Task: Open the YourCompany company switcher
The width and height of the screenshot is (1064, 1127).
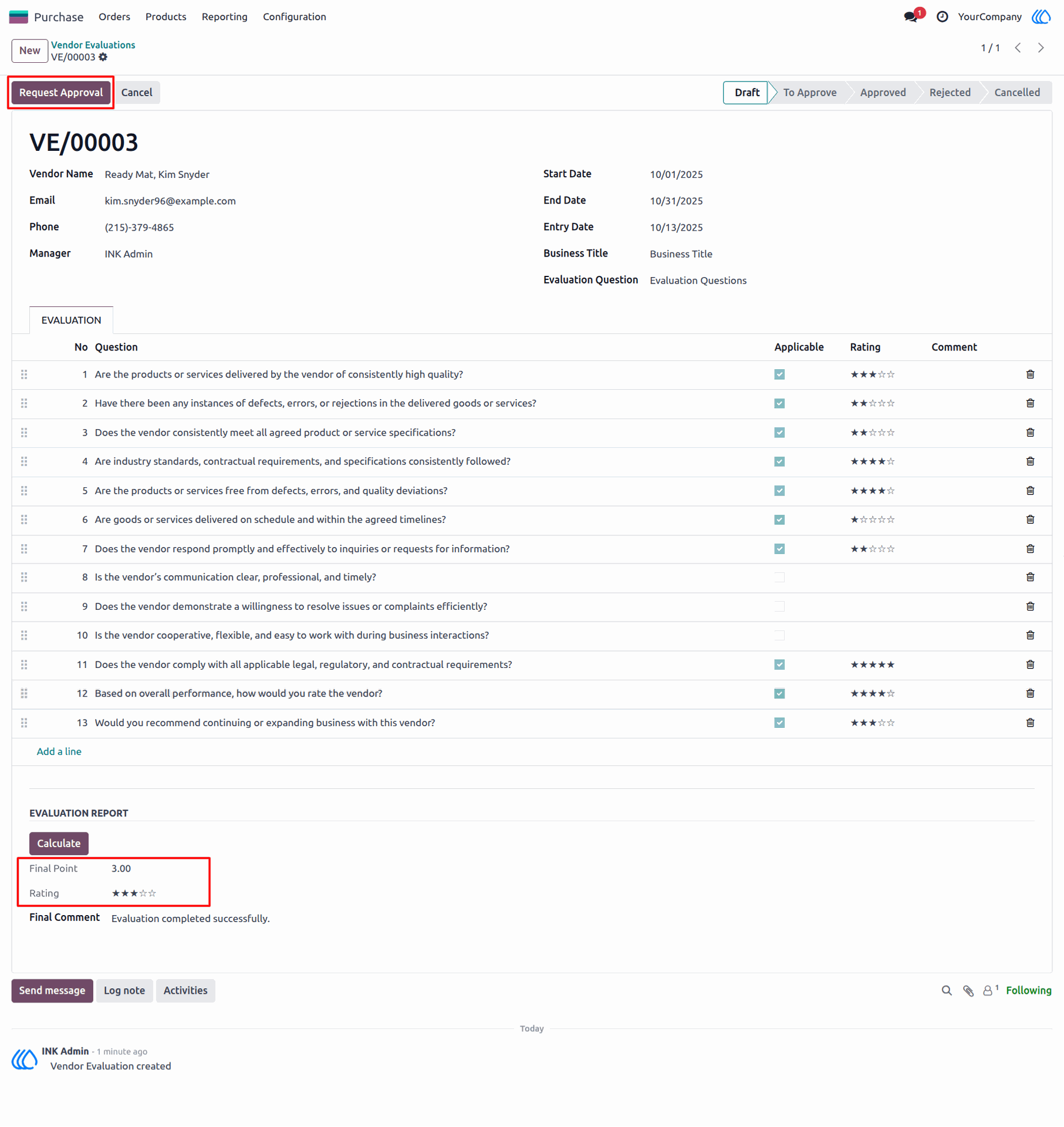Action: [x=989, y=17]
